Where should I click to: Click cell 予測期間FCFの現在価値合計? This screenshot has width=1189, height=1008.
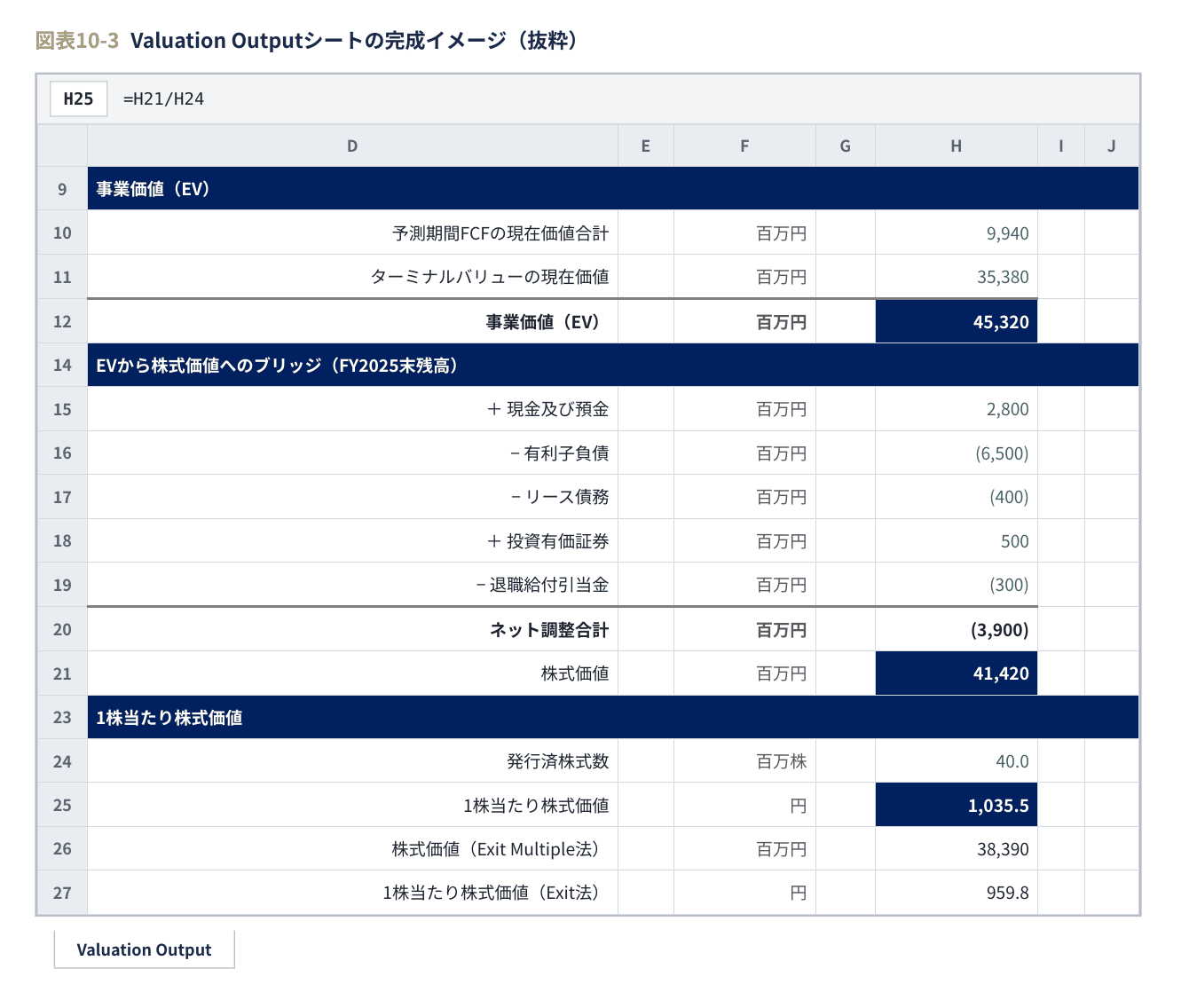pyautogui.click(x=352, y=232)
